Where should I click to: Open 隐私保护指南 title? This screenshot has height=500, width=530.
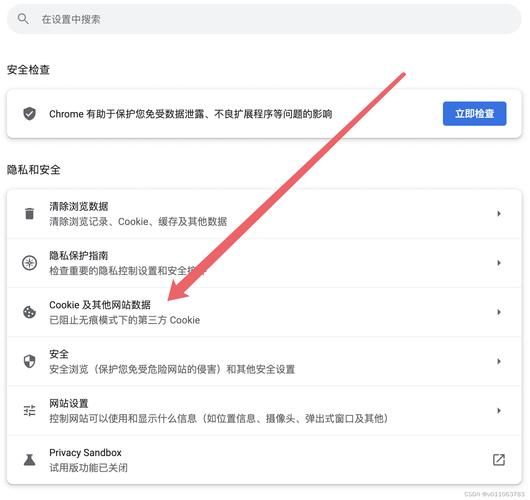pos(79,256)
